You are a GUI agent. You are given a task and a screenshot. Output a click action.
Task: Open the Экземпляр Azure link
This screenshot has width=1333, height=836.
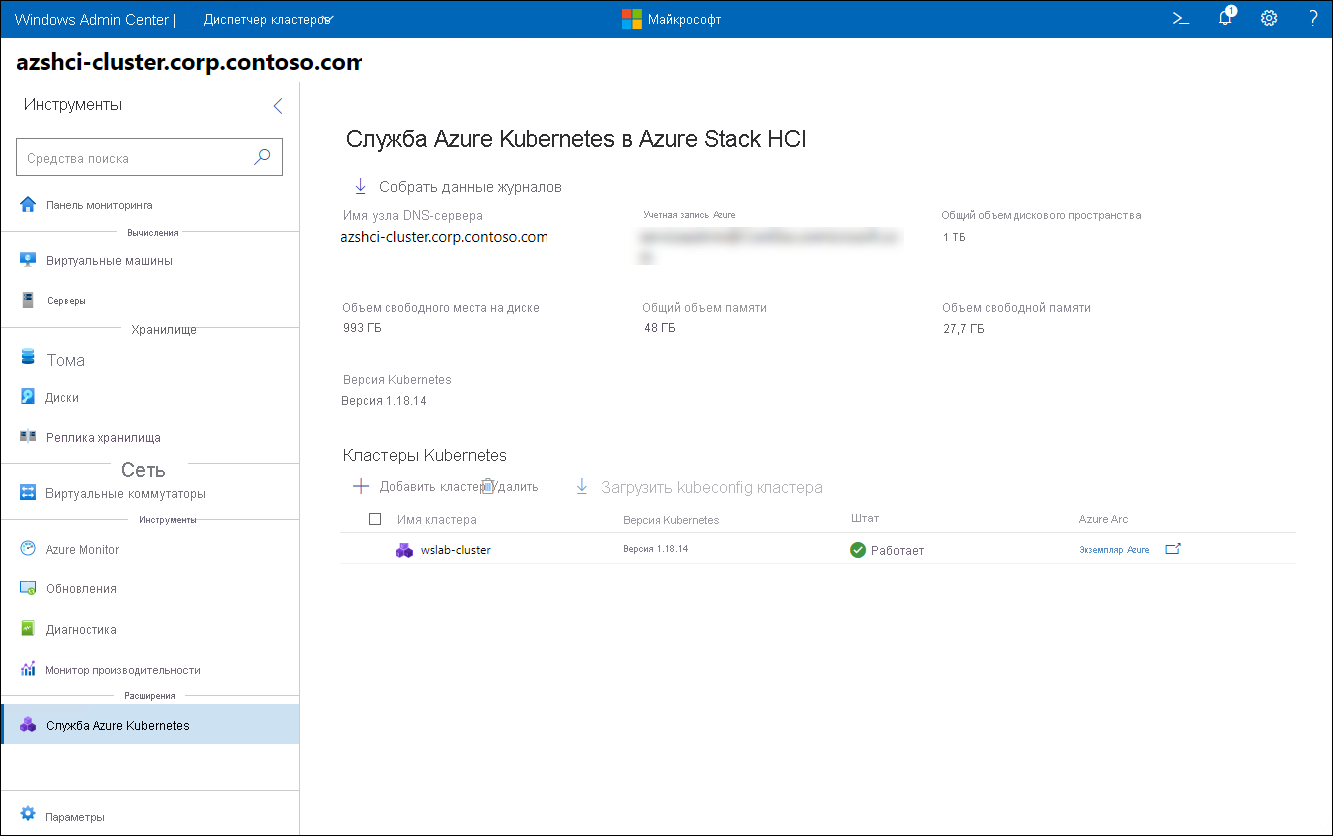(x=1114, y=549)
